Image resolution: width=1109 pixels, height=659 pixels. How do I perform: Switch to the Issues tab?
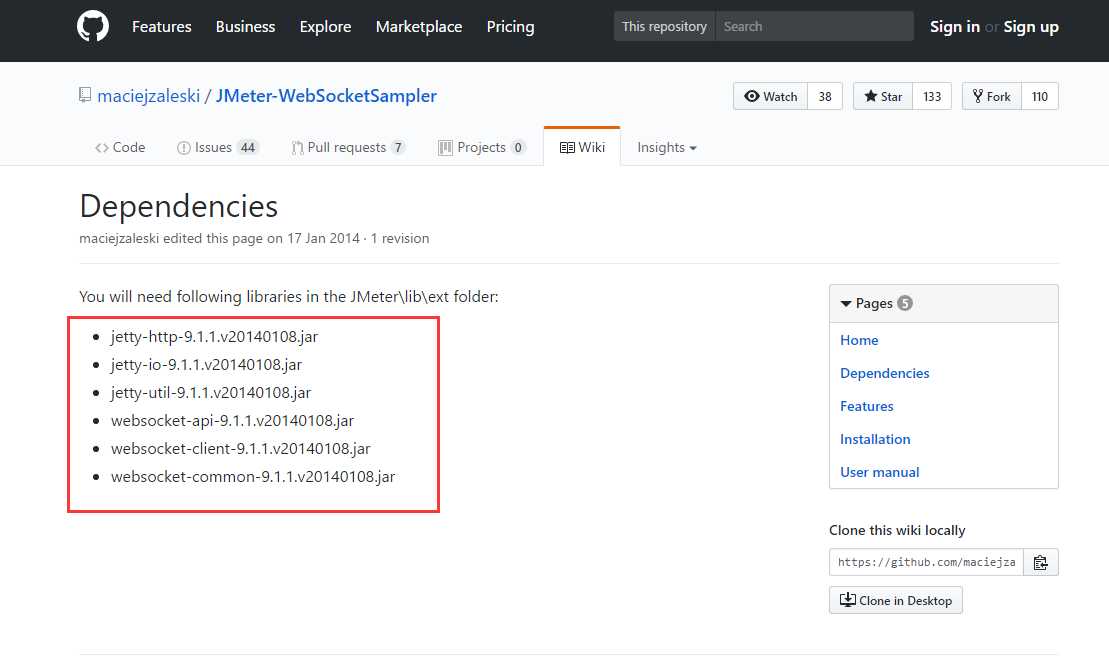tap(218, 147)
